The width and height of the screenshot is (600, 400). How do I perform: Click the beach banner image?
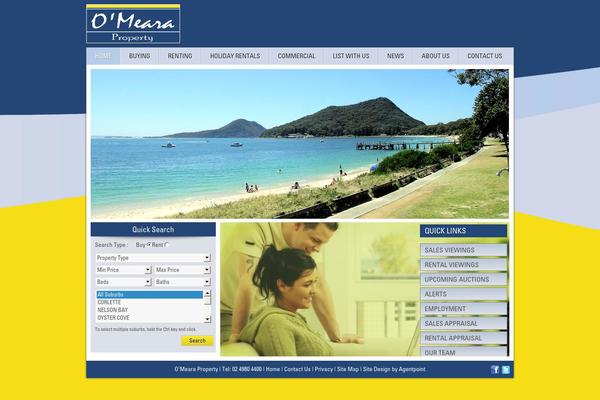(300, 144)
